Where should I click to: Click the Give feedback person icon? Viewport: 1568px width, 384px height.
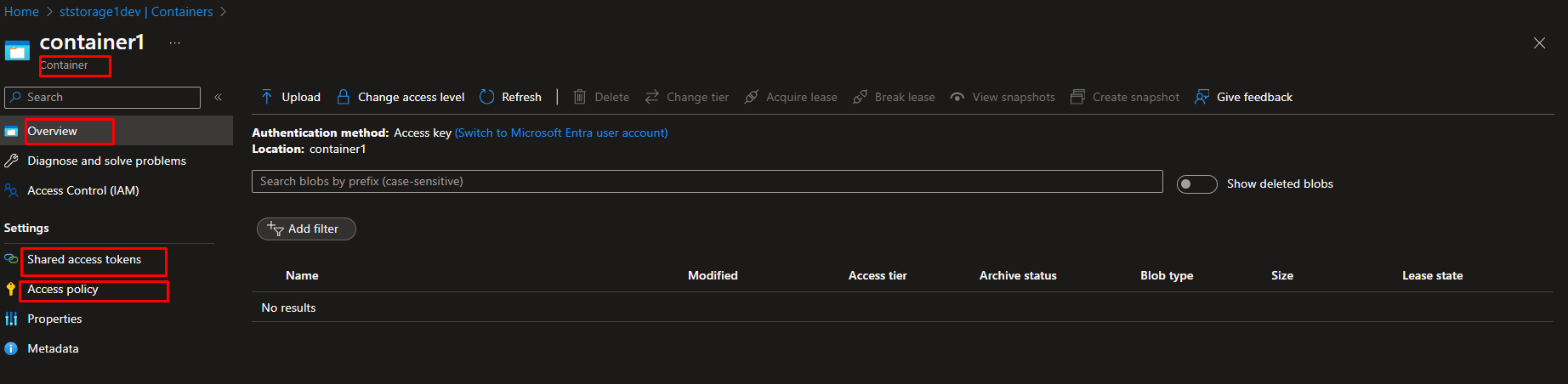(x=1202, y=97)
